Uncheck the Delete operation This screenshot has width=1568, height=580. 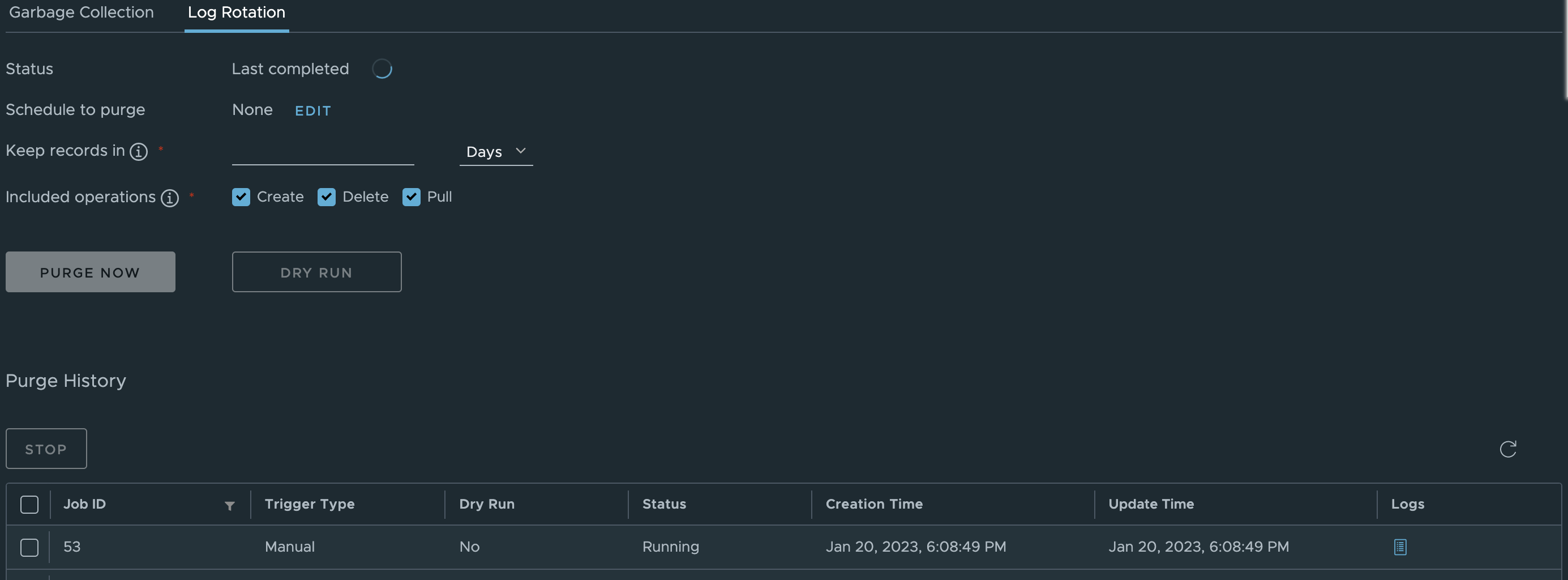[327, 197]
